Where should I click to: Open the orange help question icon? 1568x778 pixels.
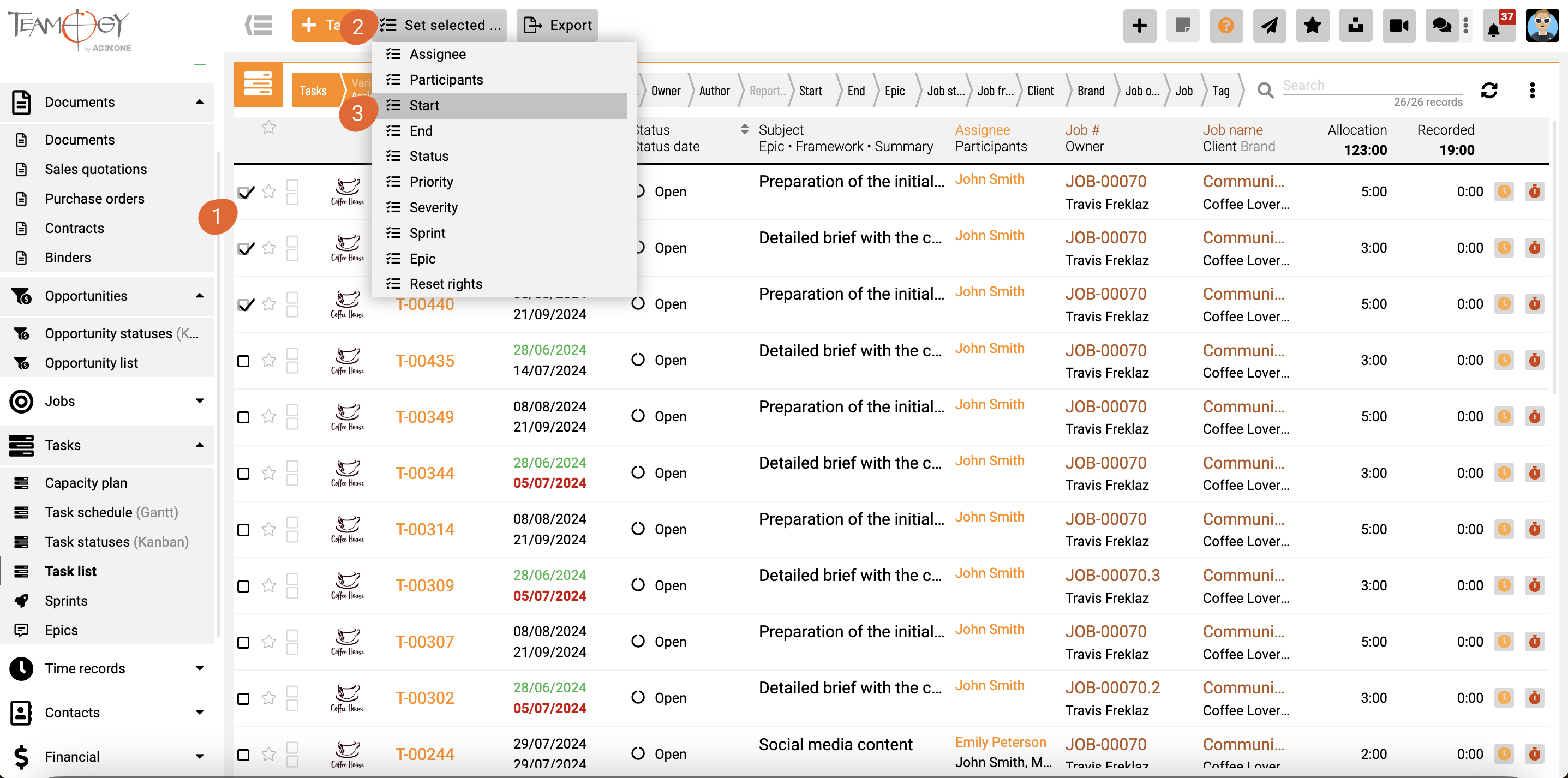click(x=1226, y=25)
